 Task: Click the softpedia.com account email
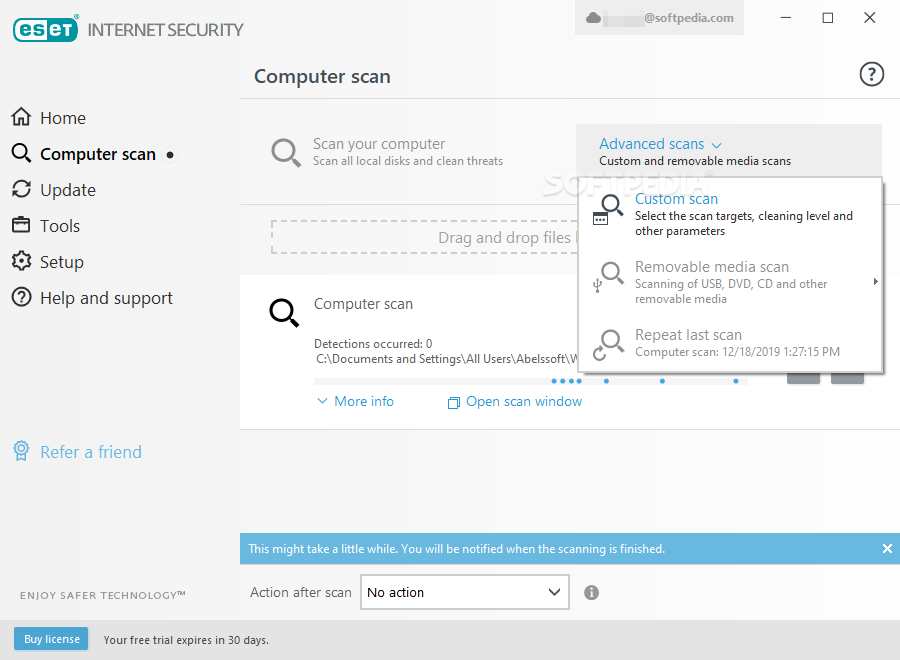coord(688,18)
